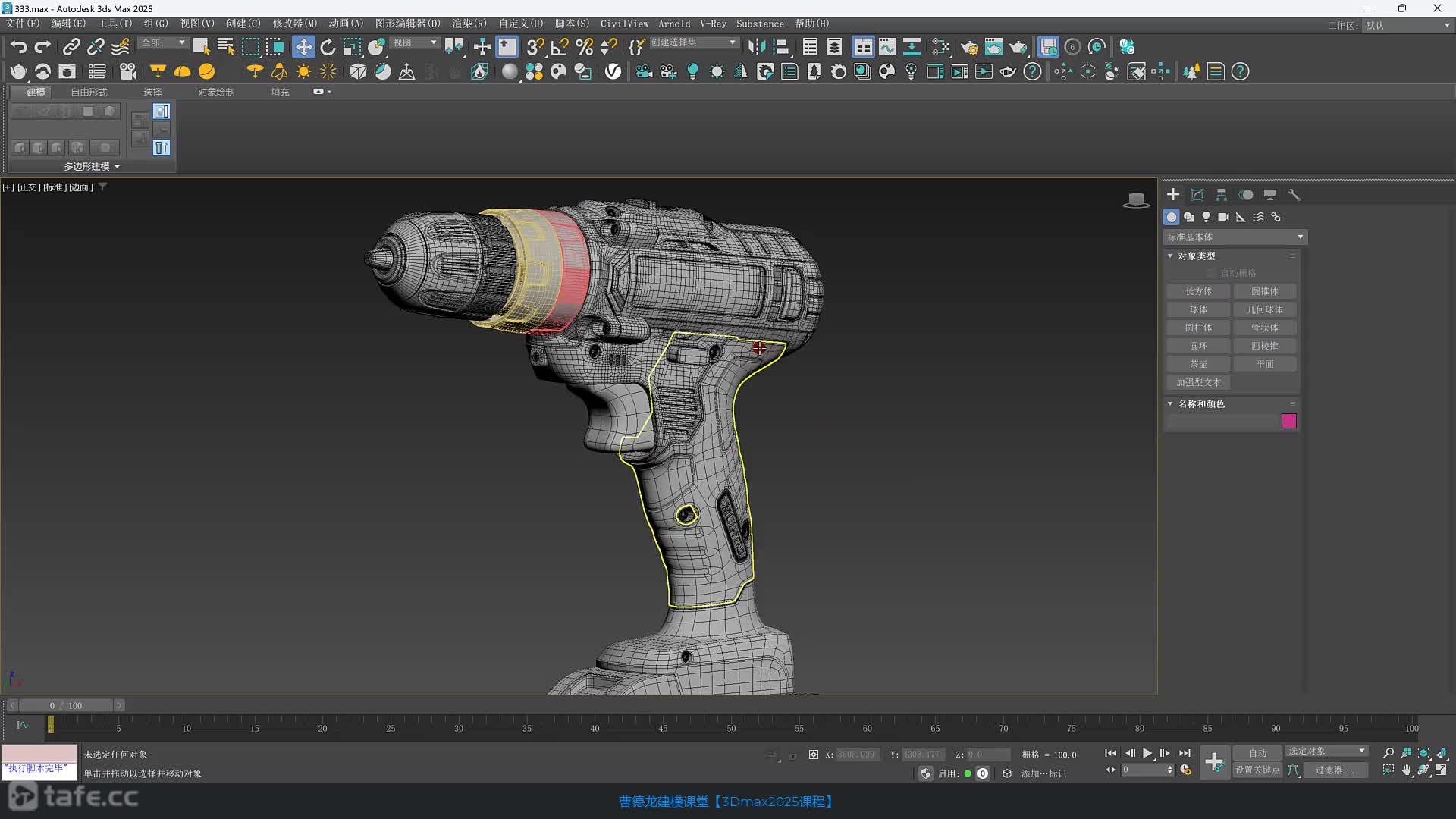Viewport: 1456px width, 819px height.
Task: Click the Undo arrow icon
Action: pos(18,47)
